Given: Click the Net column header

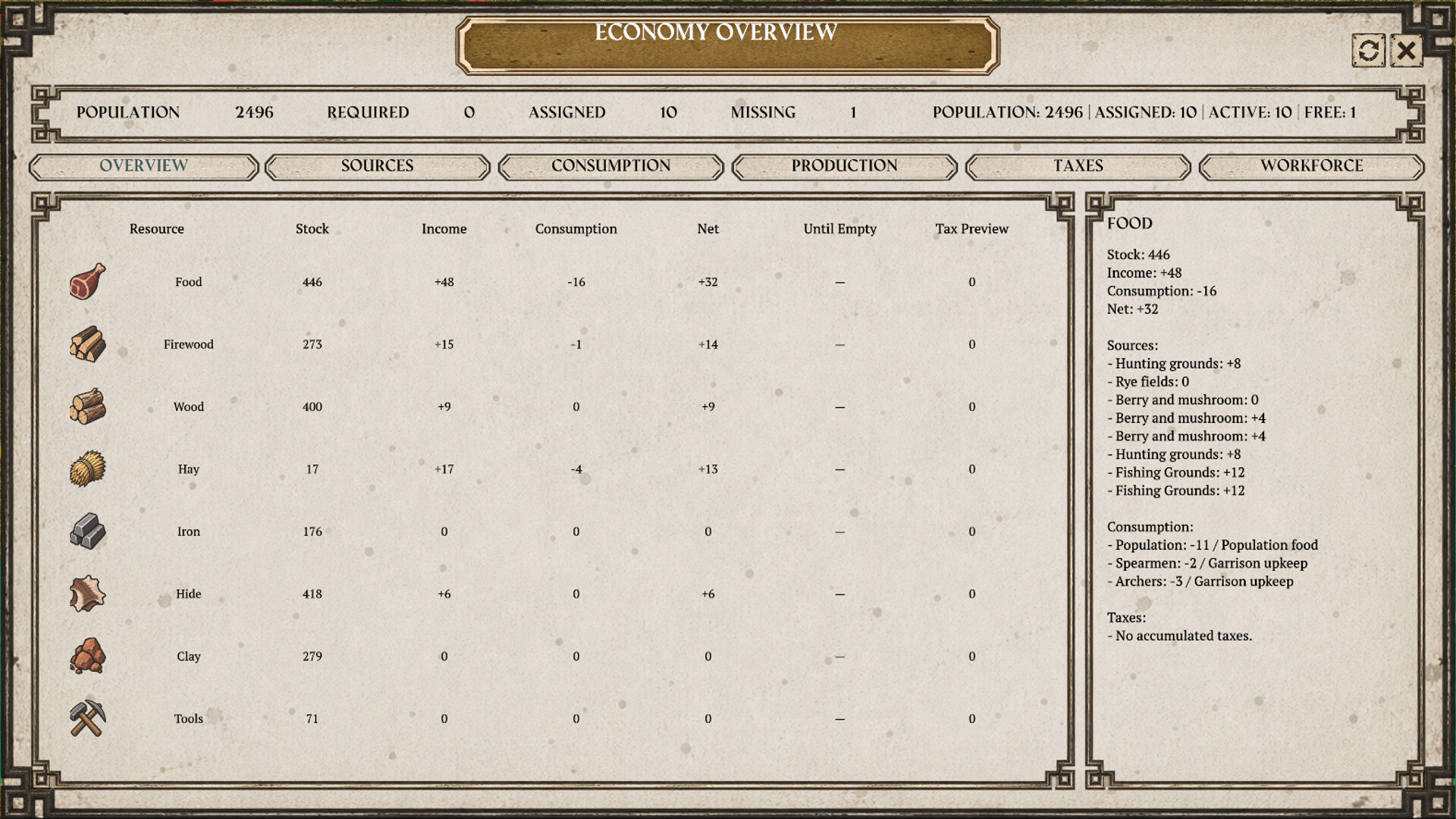Looking at the screenshot, I should point(708,229).
